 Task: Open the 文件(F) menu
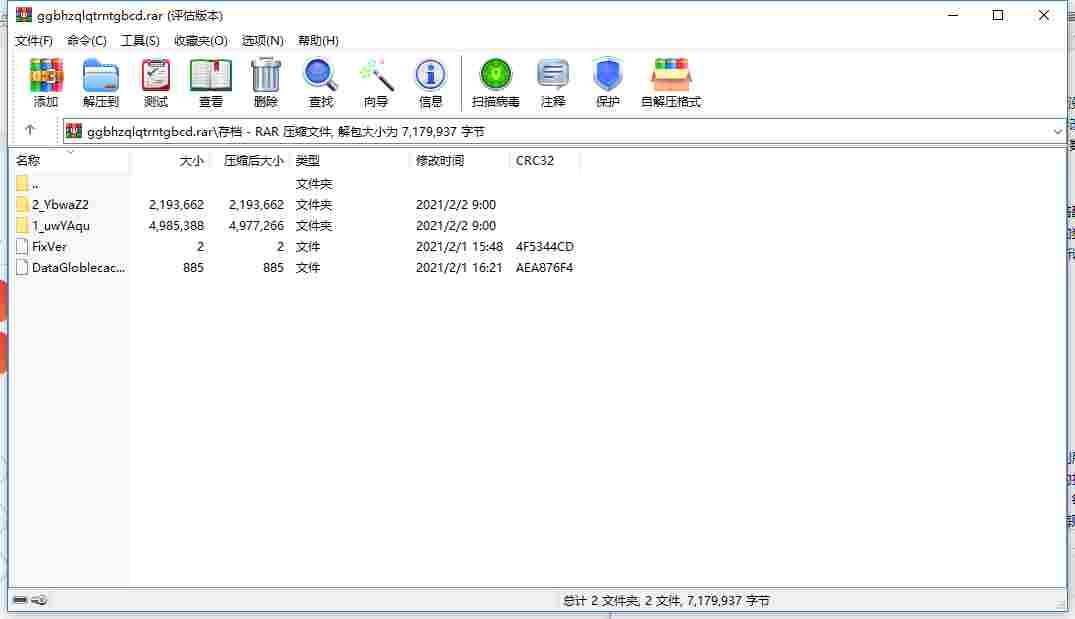click(x=34, y=40)
